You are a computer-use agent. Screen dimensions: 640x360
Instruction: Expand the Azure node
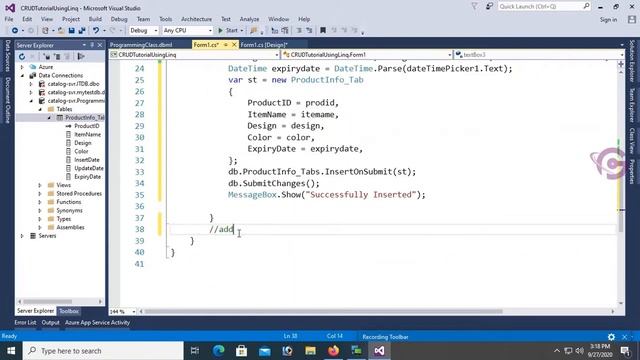[x=22, y=67]
